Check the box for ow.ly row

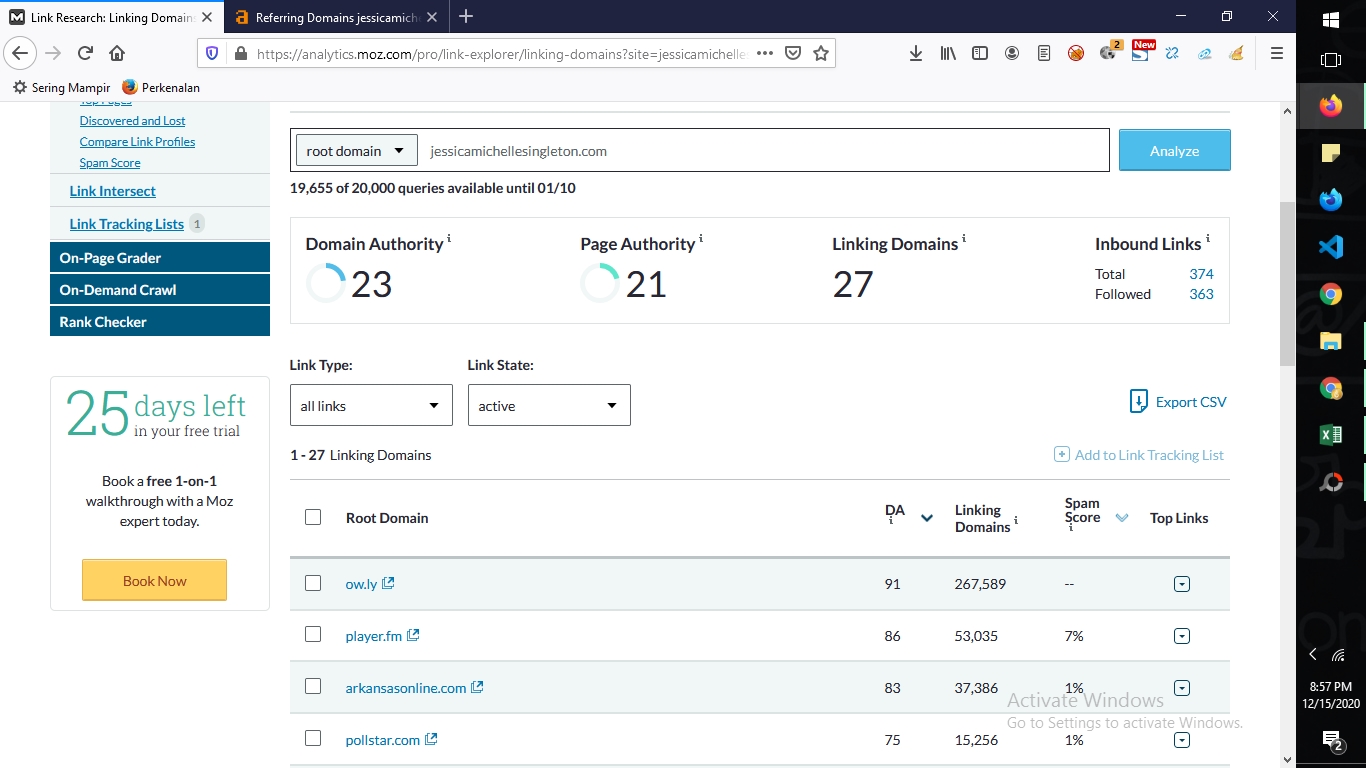(x=313, y=583)
